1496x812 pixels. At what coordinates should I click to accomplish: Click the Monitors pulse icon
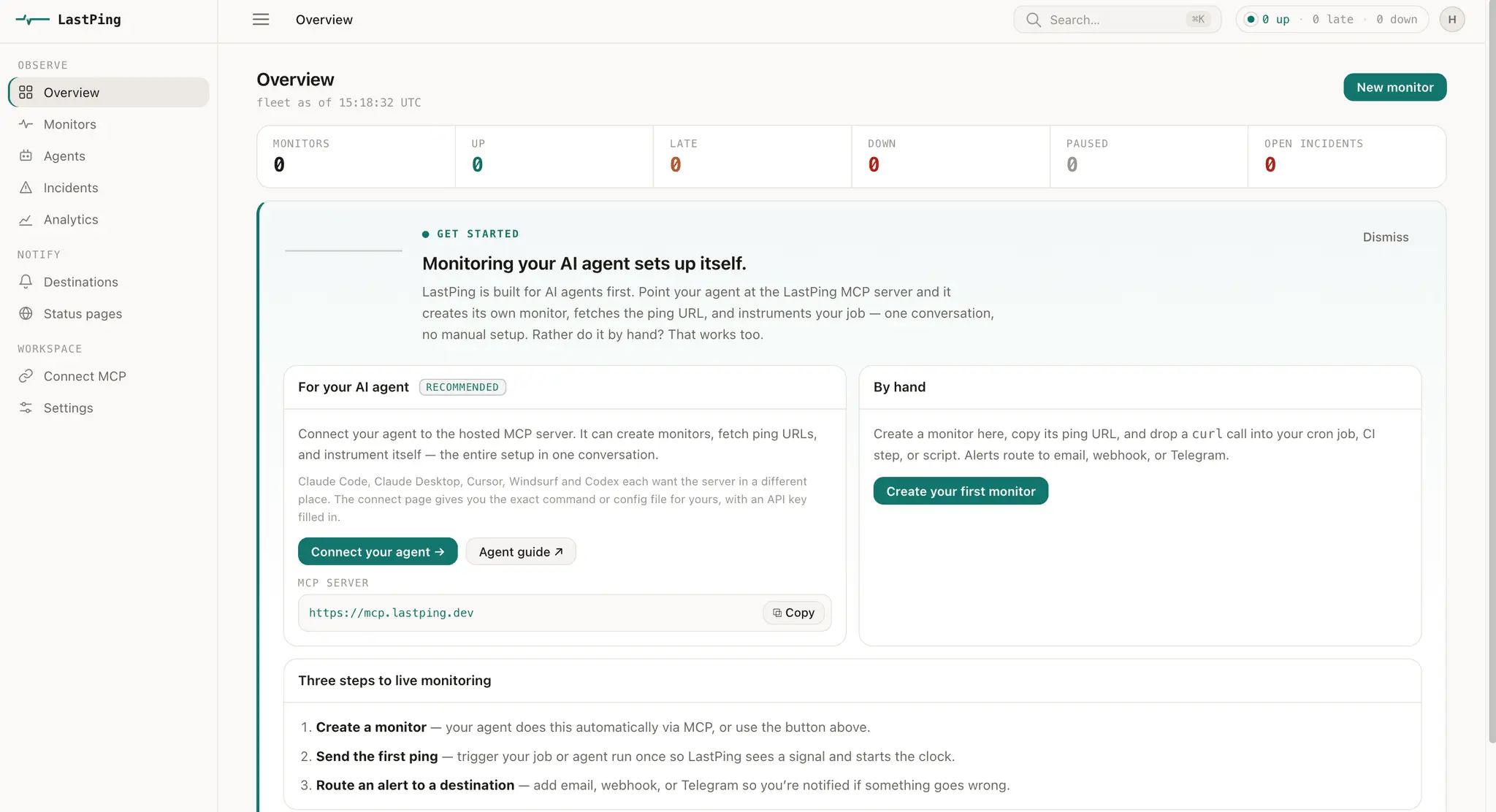(x=26, y=124)
